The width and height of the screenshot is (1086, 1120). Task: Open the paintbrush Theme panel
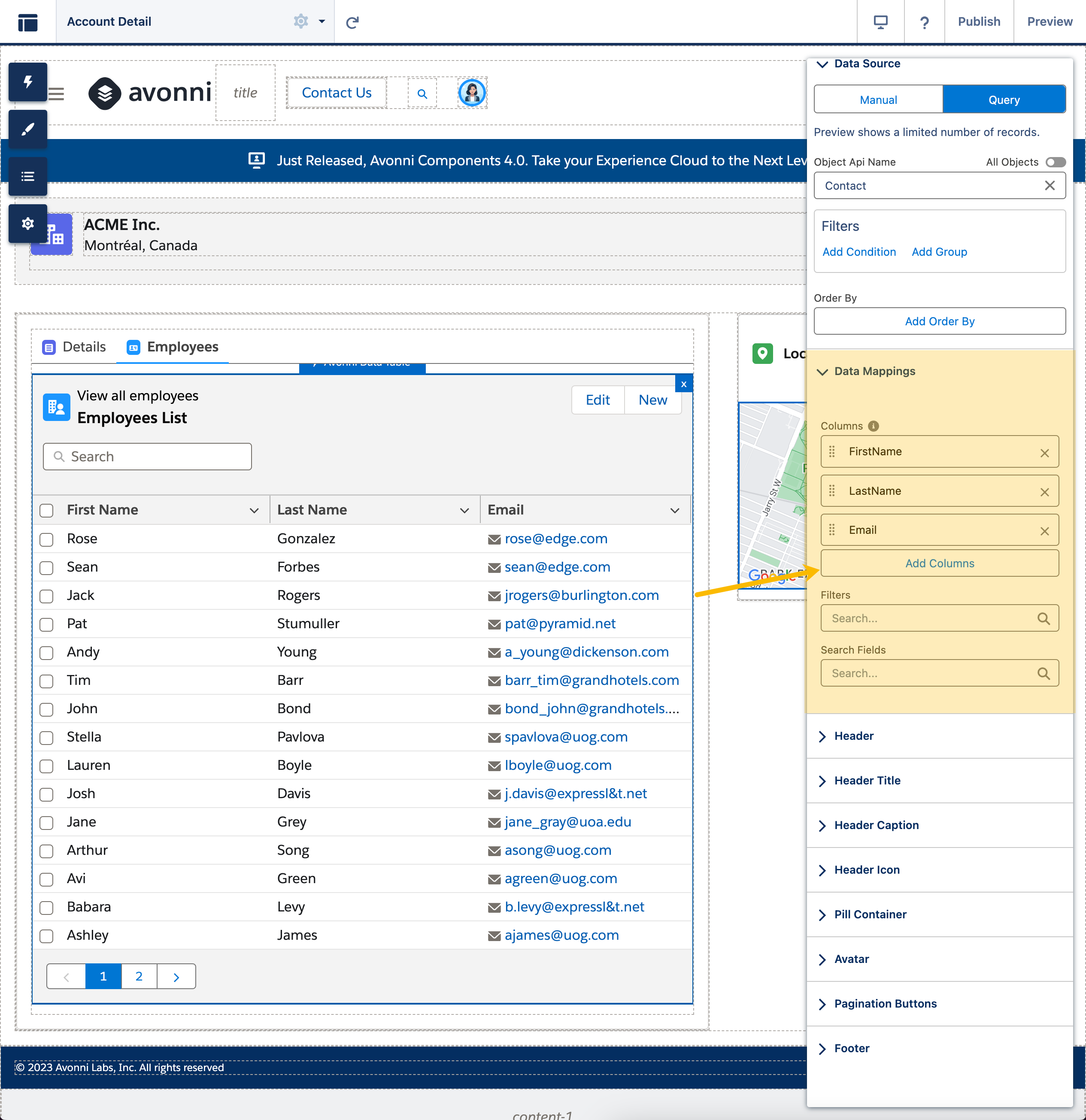point(27,129)
